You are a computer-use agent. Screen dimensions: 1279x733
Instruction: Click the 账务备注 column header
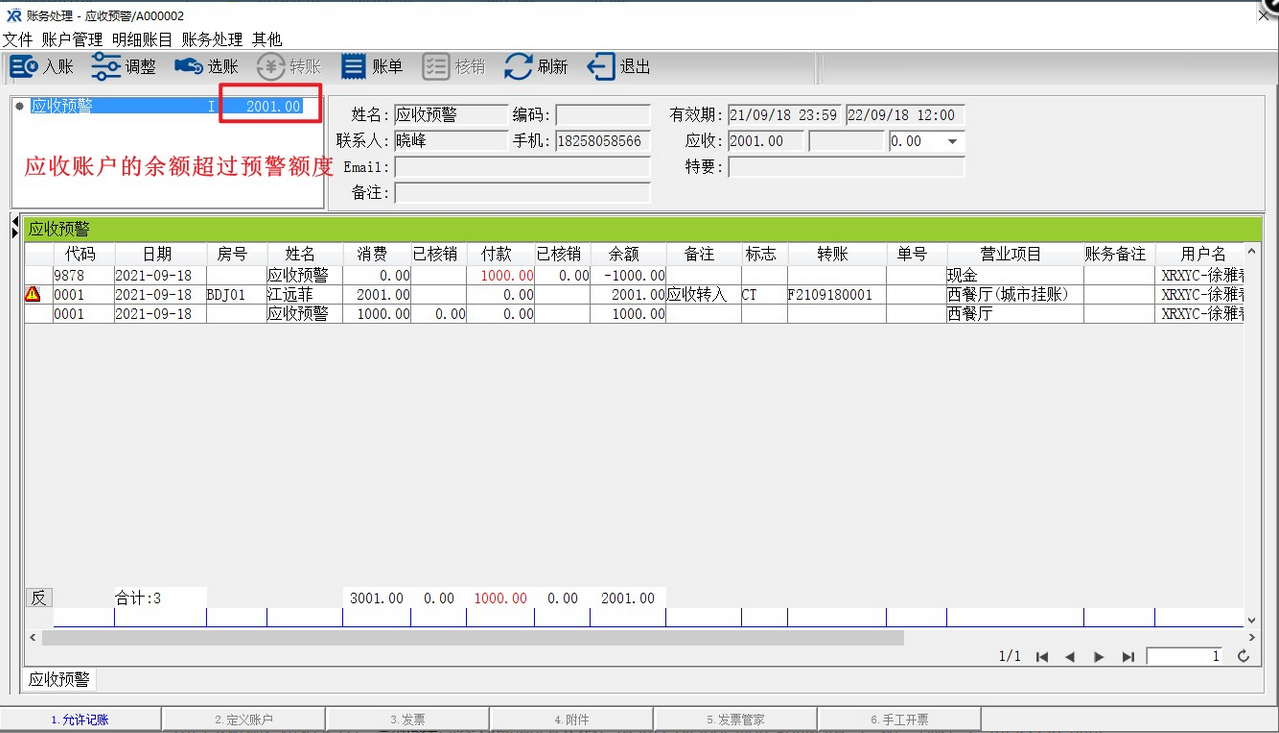(1119, 254)
